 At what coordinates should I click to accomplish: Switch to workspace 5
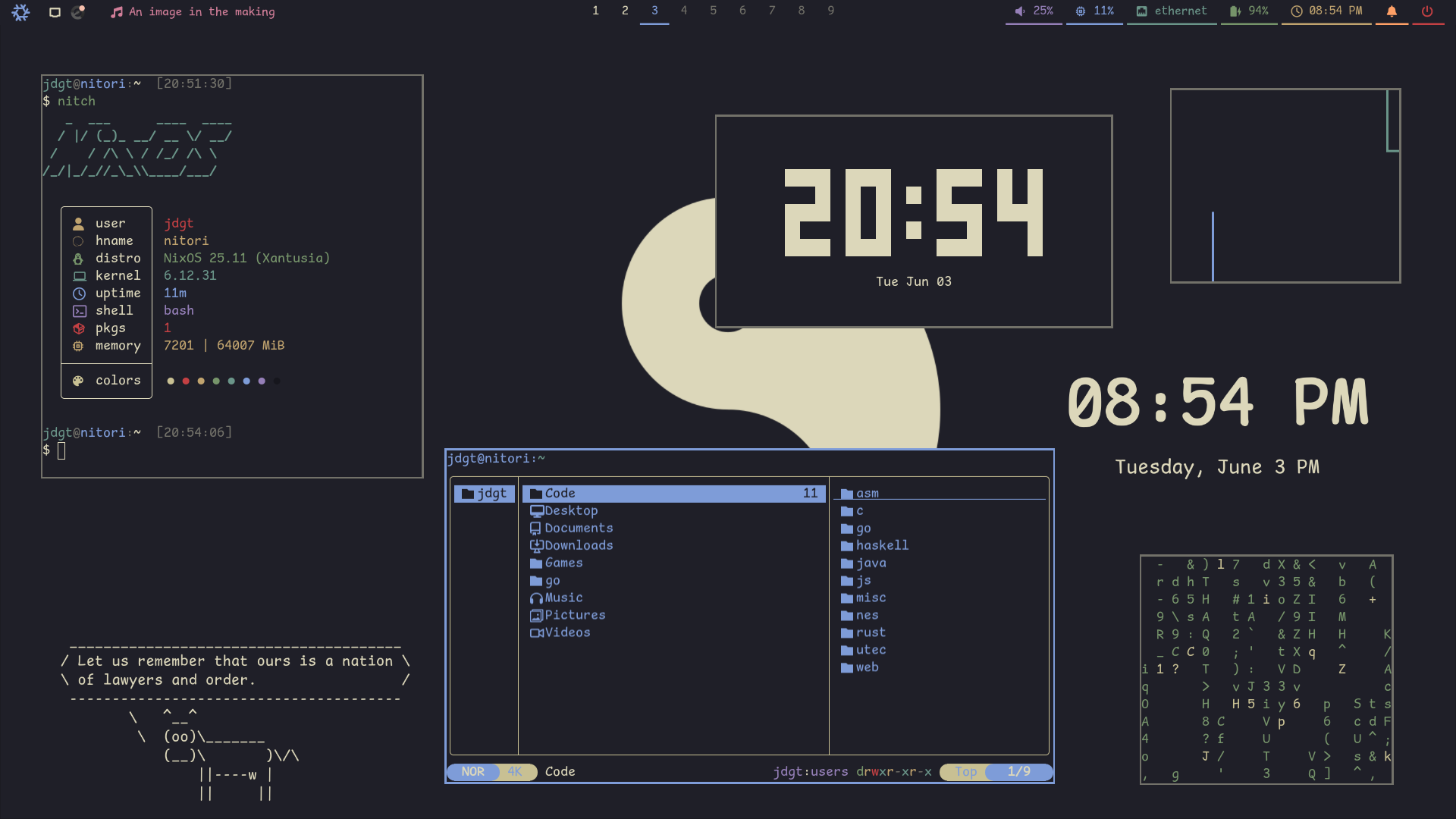coord(714,11)
